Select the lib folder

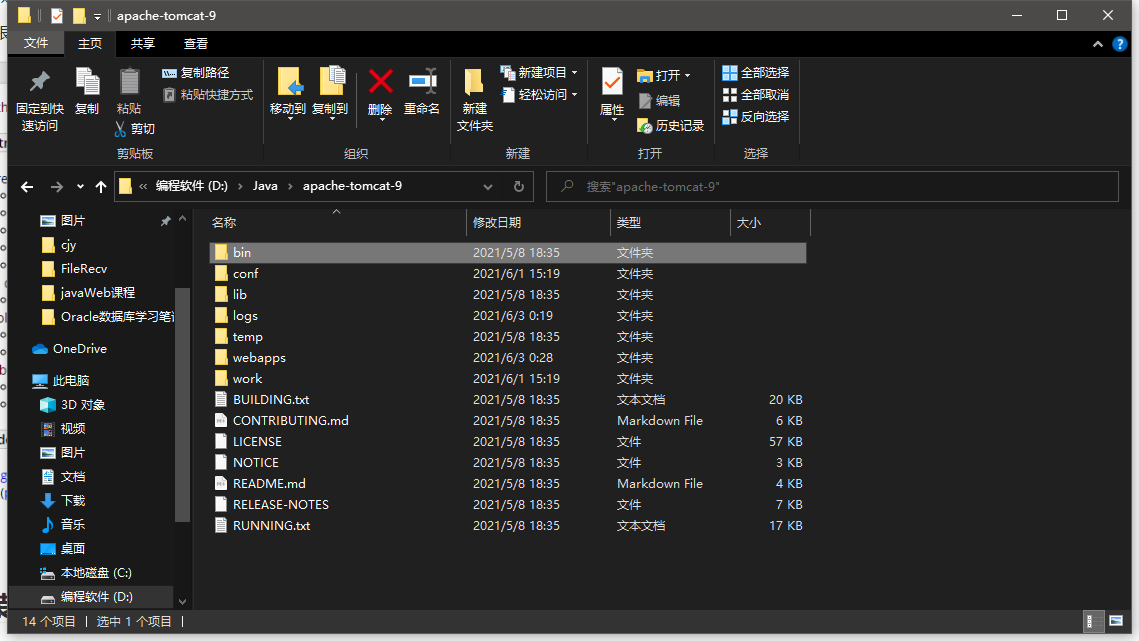(x=508, y=294)
